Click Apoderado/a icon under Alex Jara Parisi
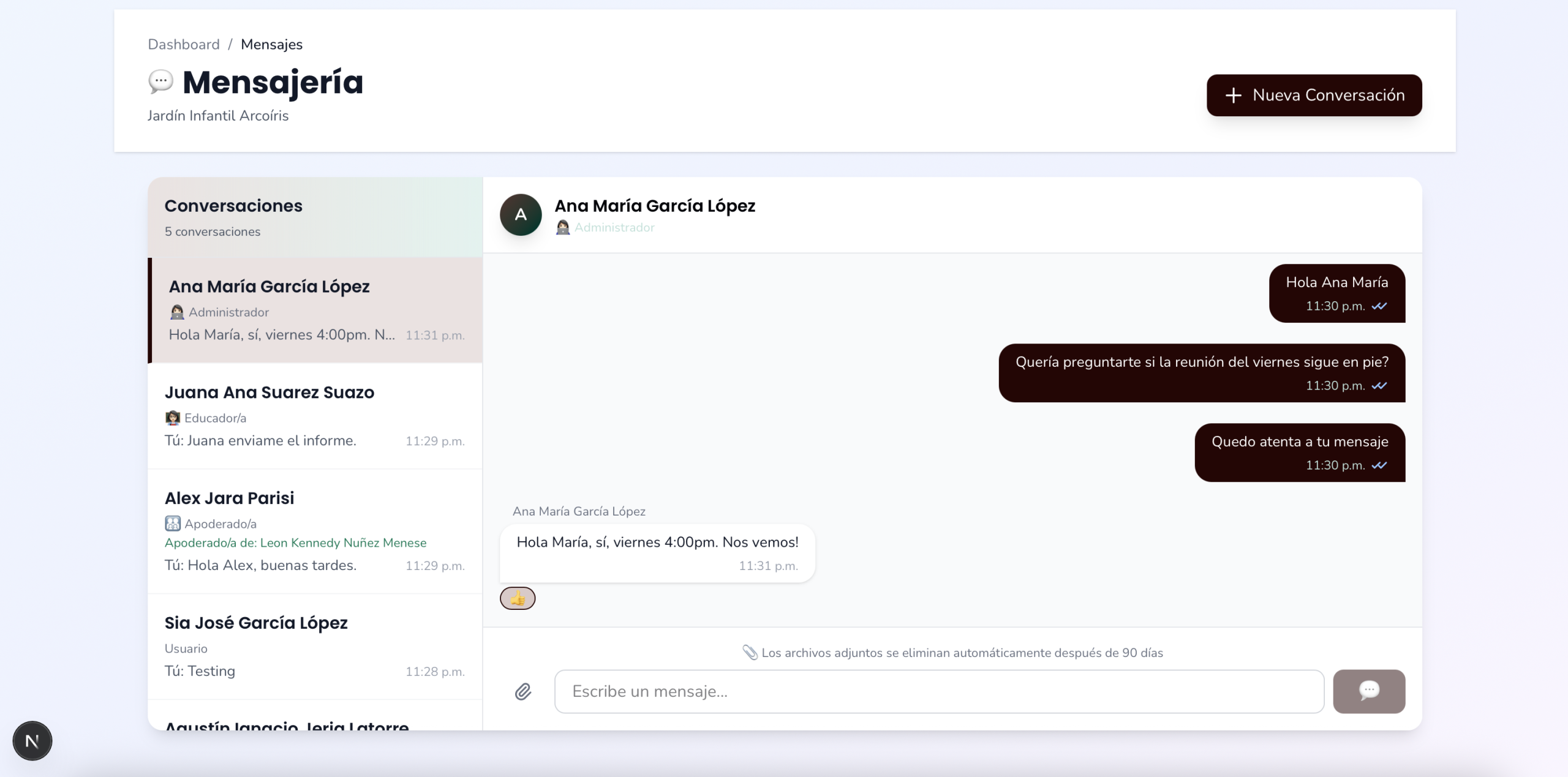The width and height of the screenshot is (1568, 777). click(173, 524)
